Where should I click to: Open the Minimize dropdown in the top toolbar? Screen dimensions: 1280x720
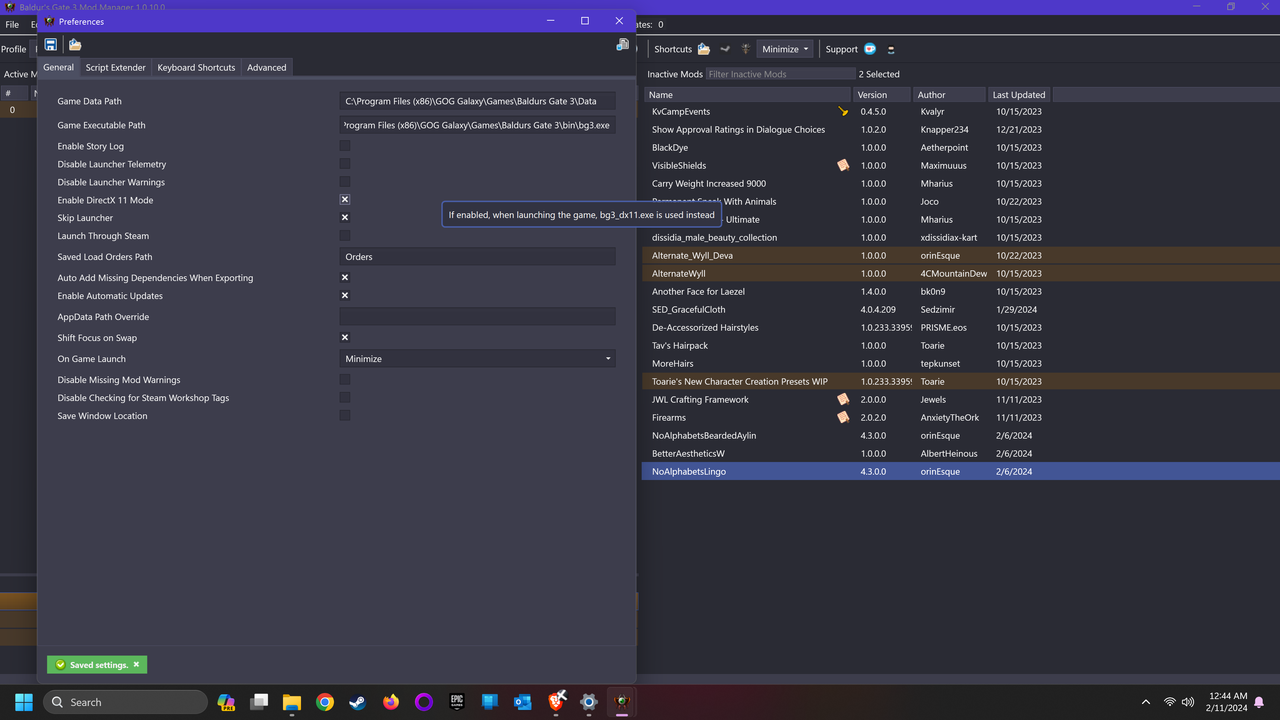785,48
